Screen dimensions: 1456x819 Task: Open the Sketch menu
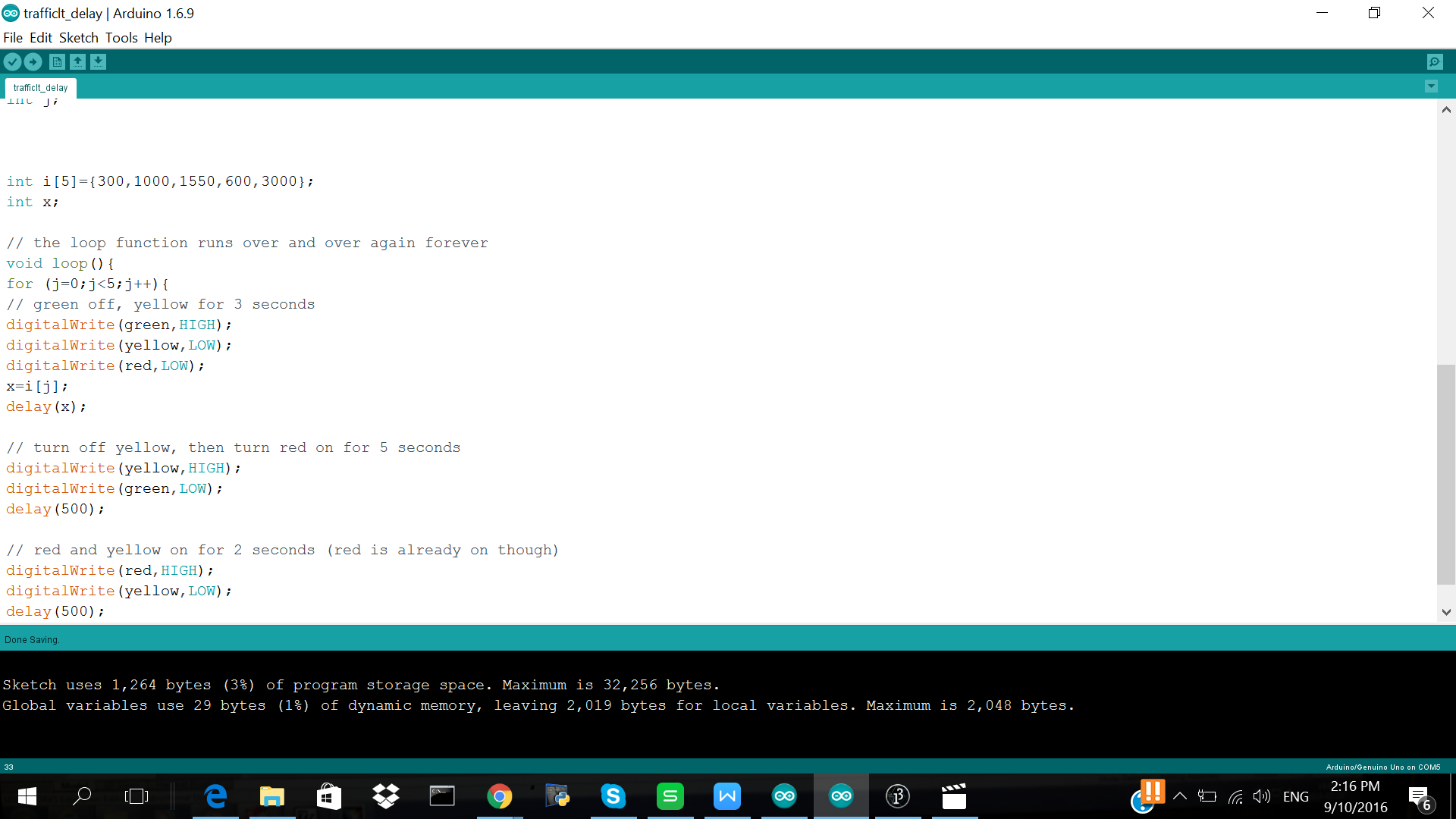click(79, 38)
